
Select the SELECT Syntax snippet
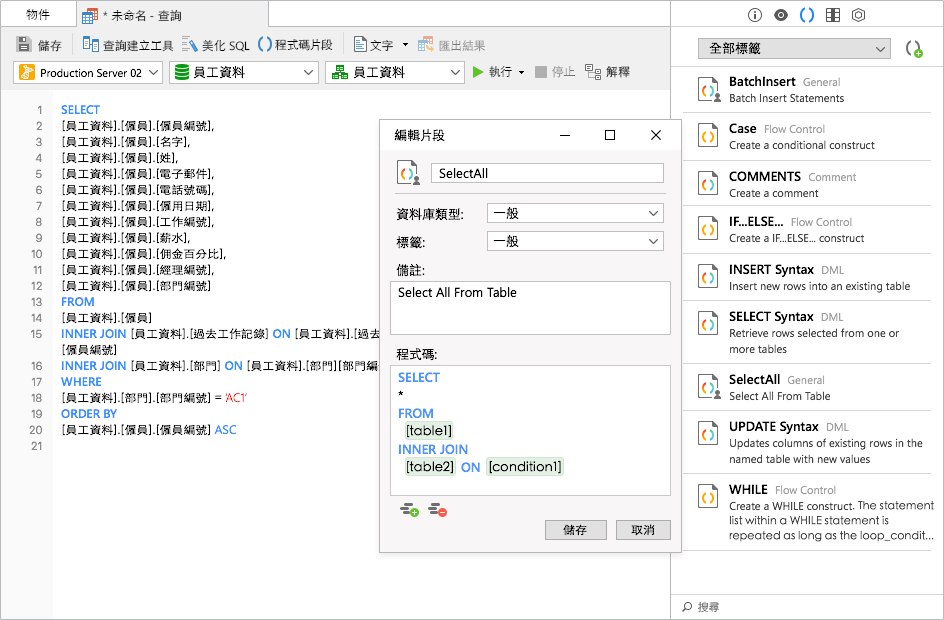tap(807, 332)
